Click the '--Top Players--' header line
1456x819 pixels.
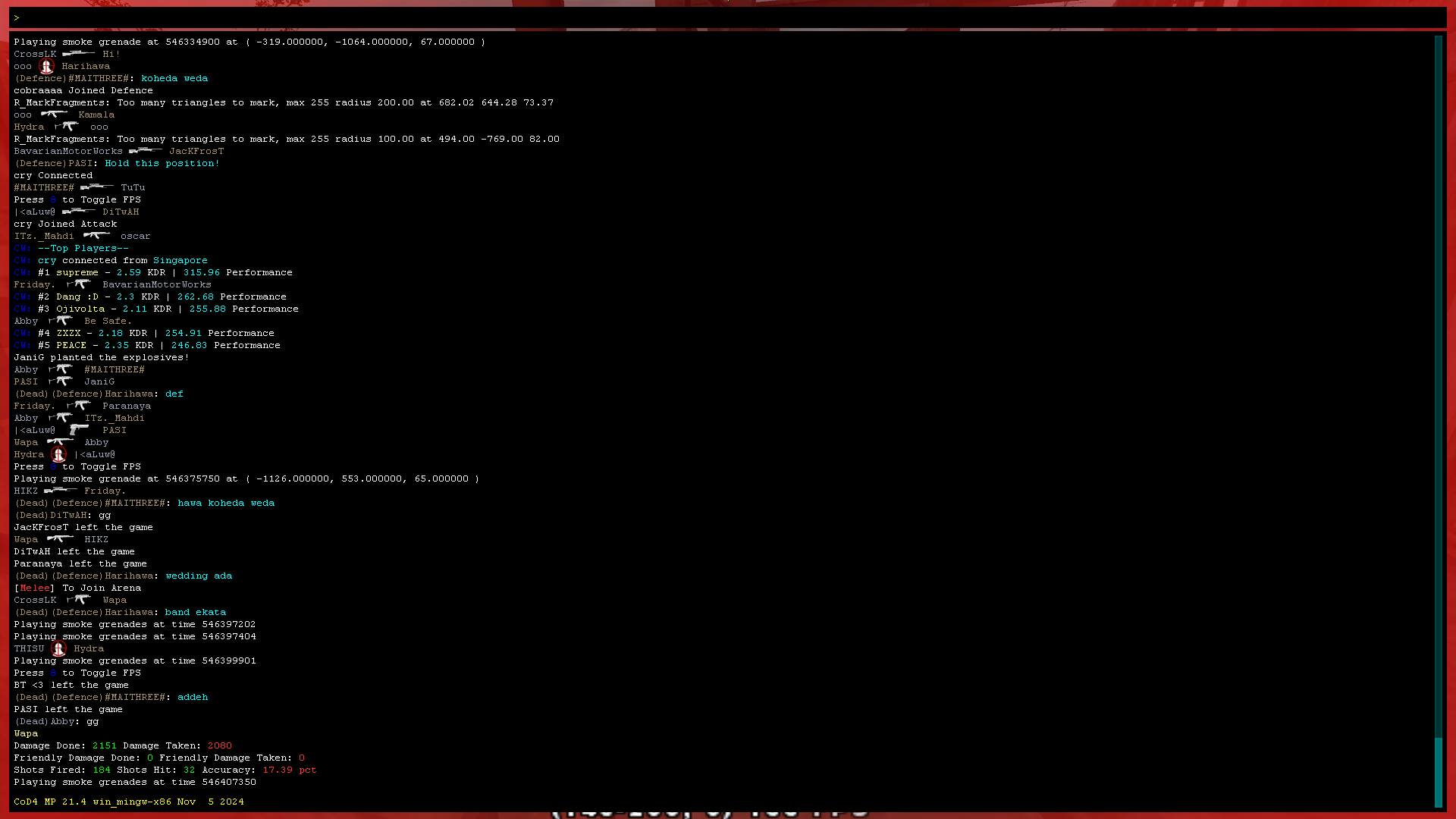click(83, 248)
